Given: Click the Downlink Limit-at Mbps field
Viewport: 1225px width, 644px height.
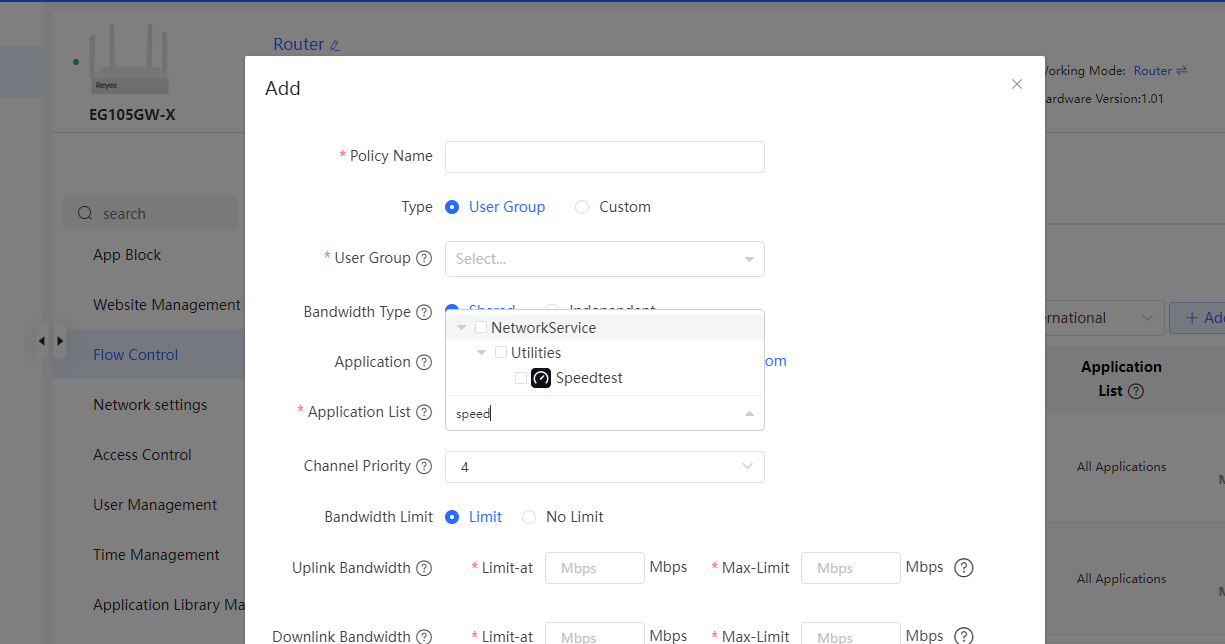Looking at the screenshot, I should click(595, 634).
